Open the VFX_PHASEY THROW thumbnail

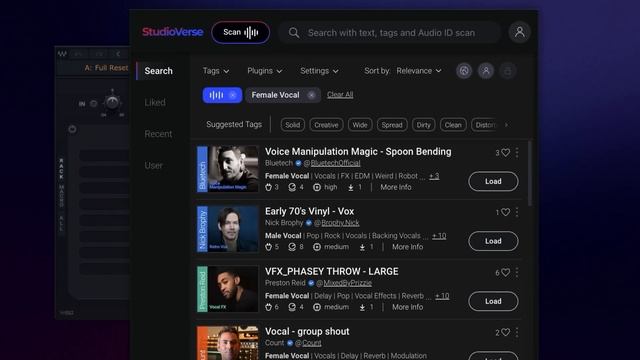[228, 289]
